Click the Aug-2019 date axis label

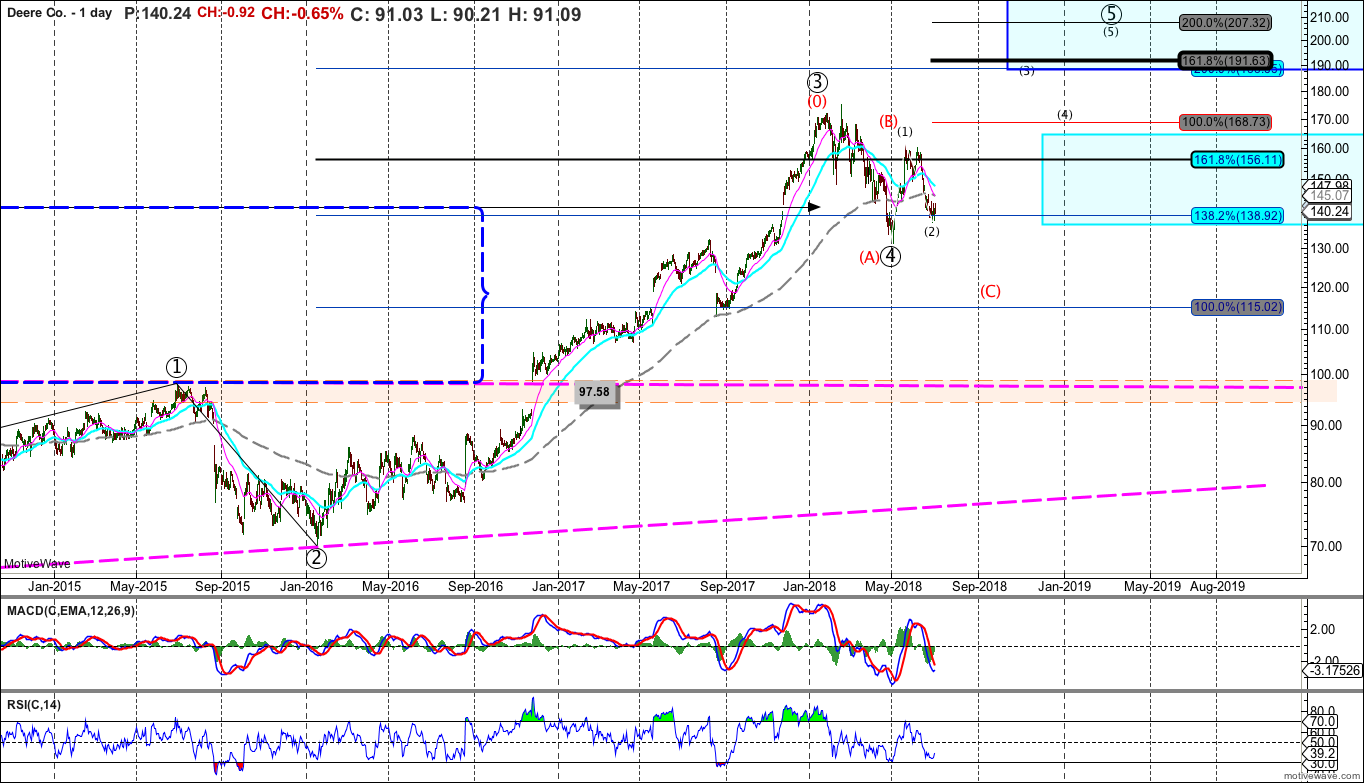[1218, 587]
